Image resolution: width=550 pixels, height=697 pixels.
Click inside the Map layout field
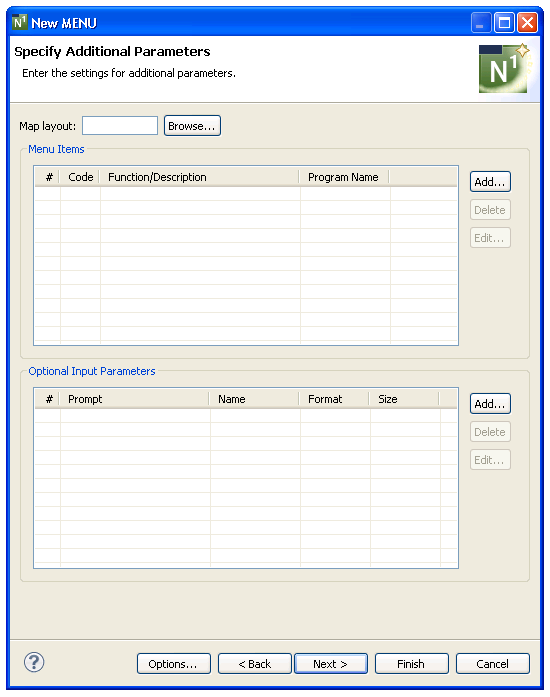coord(120,126)
